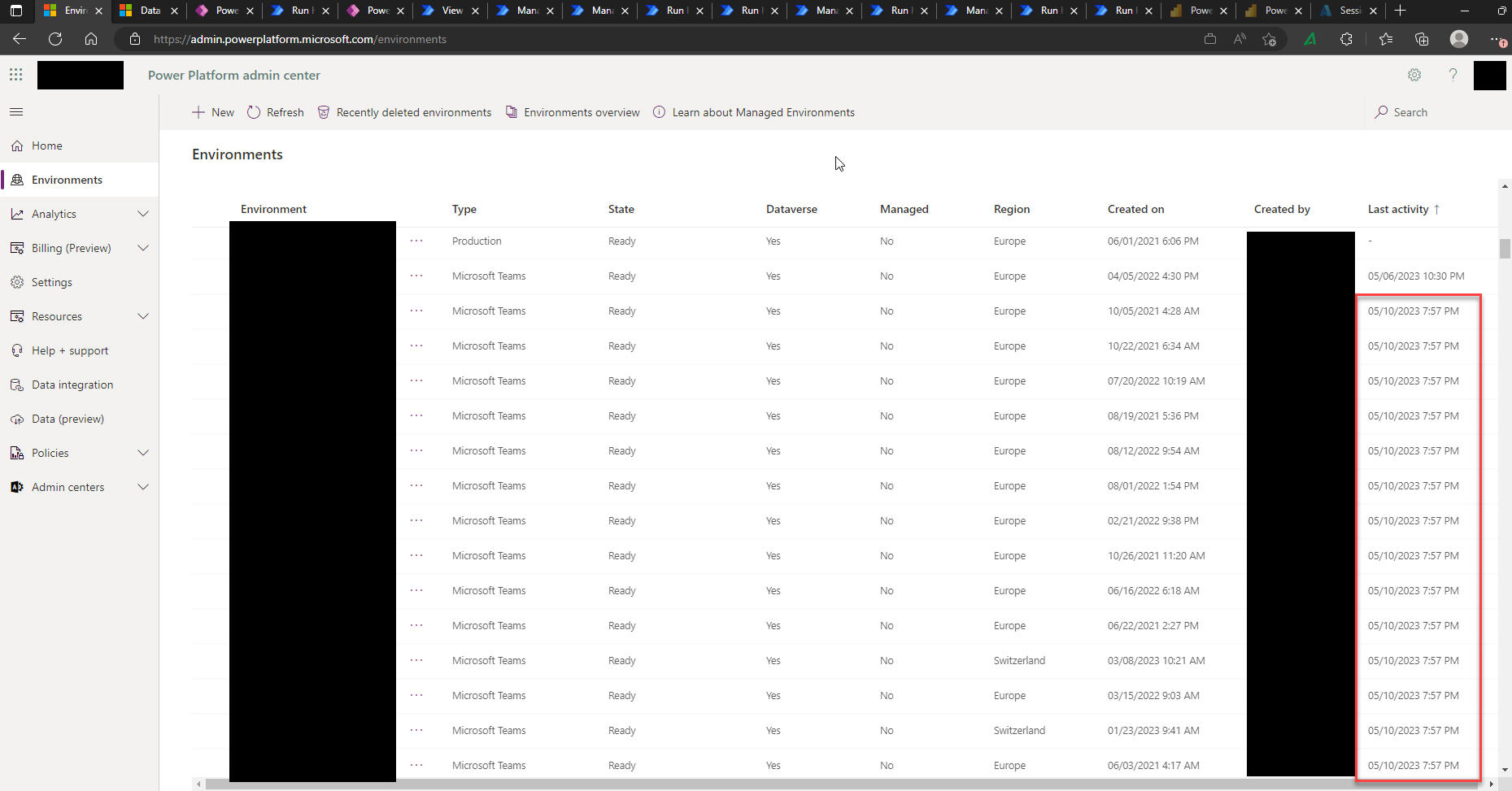The image size is (1512, 791).
Task: Open Settings from the left sidebar
Action: 52,282
